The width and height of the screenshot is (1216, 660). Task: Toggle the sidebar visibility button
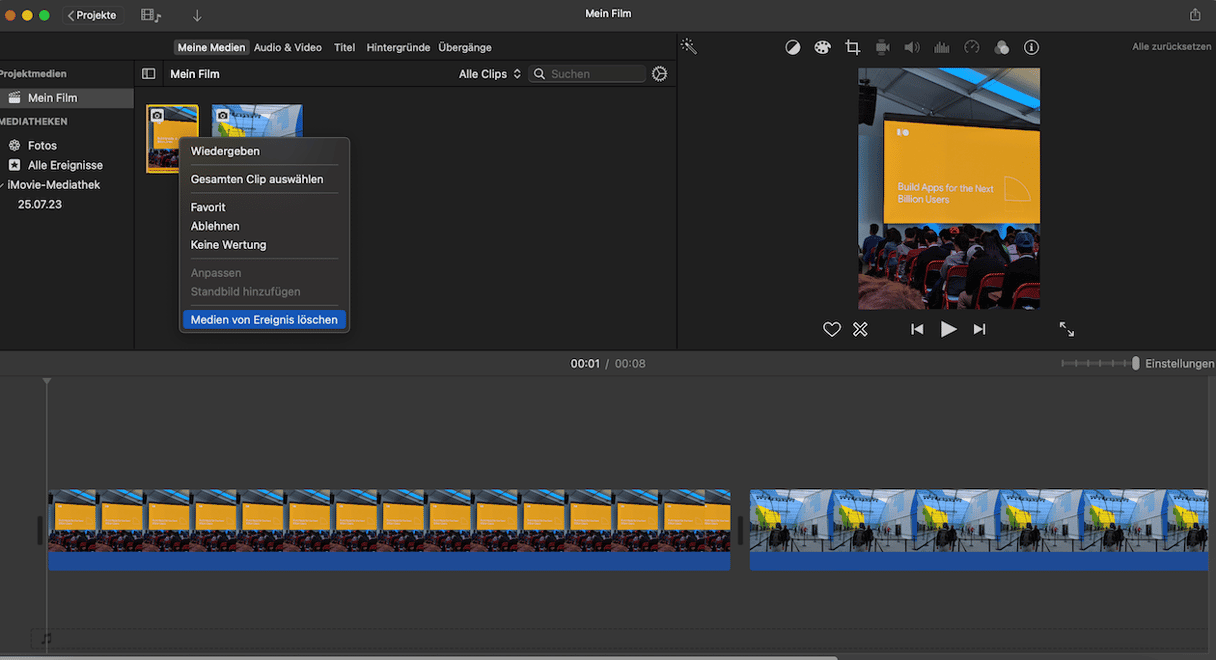coord(149,74)
